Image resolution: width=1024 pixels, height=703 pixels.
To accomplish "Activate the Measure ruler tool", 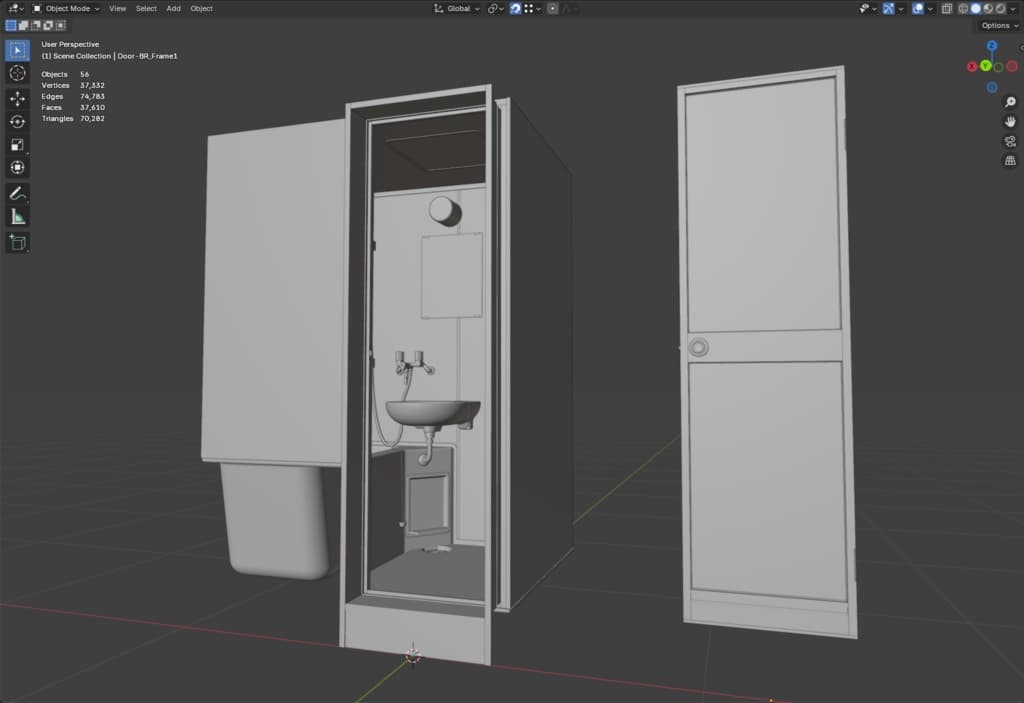I will click(x=17, y=216).
